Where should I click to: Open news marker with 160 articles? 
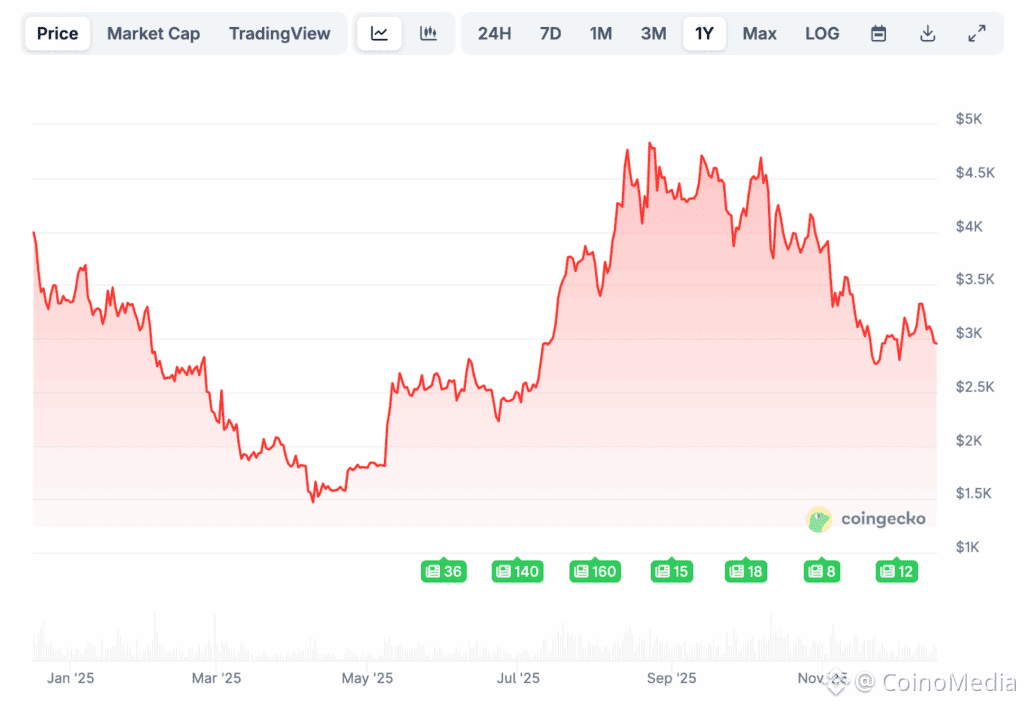tap(595, 571)
